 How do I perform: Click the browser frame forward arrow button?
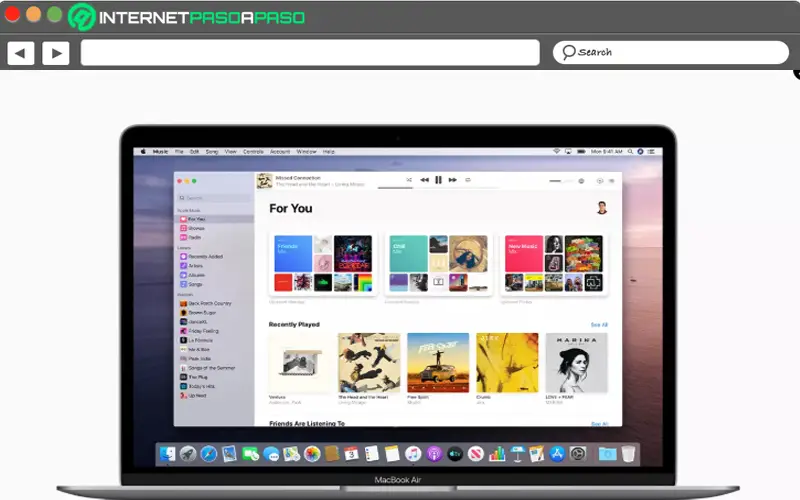[56, 53]
